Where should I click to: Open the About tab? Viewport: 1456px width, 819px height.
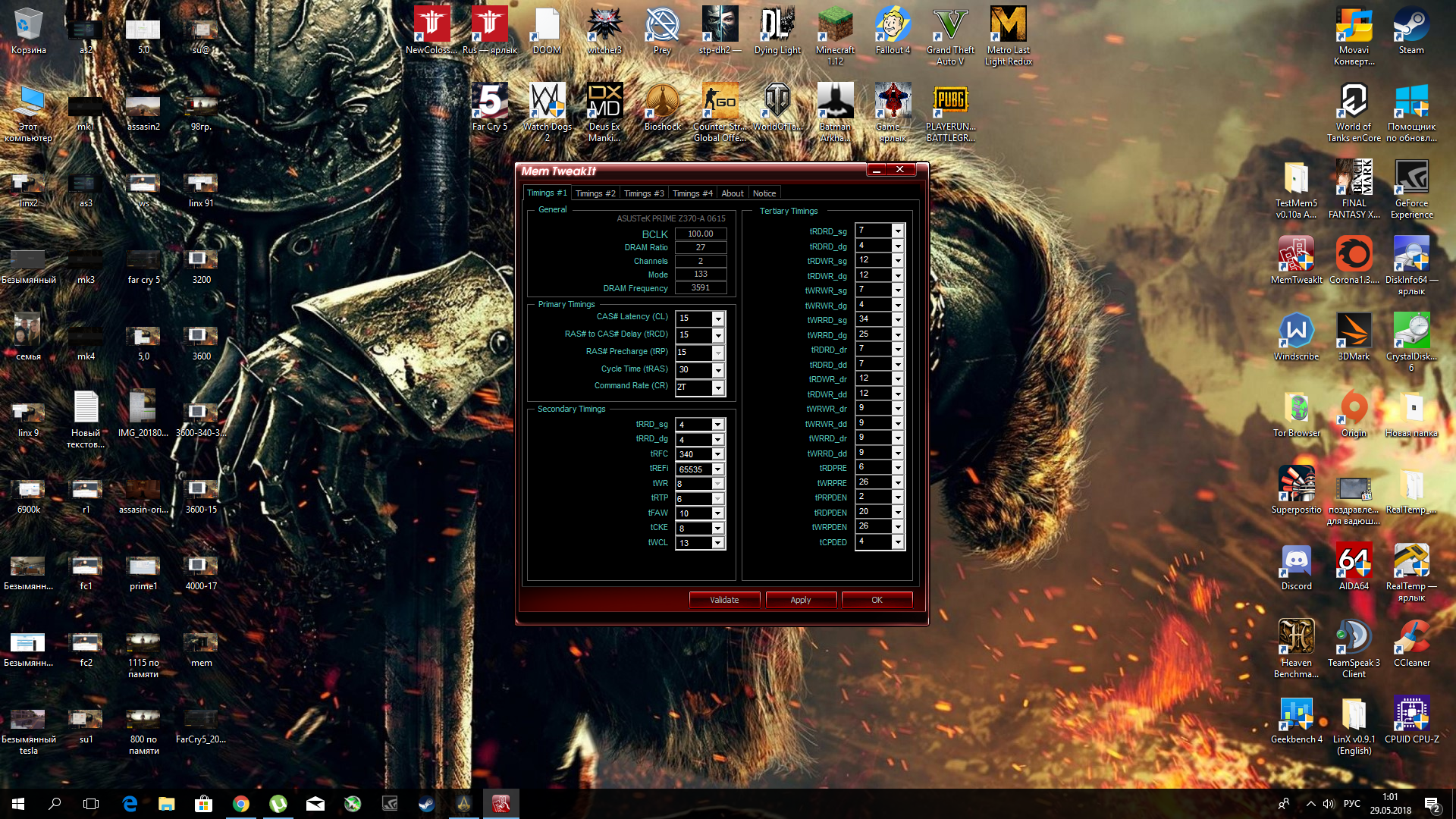pyautogui.click(x=732, y=193)
